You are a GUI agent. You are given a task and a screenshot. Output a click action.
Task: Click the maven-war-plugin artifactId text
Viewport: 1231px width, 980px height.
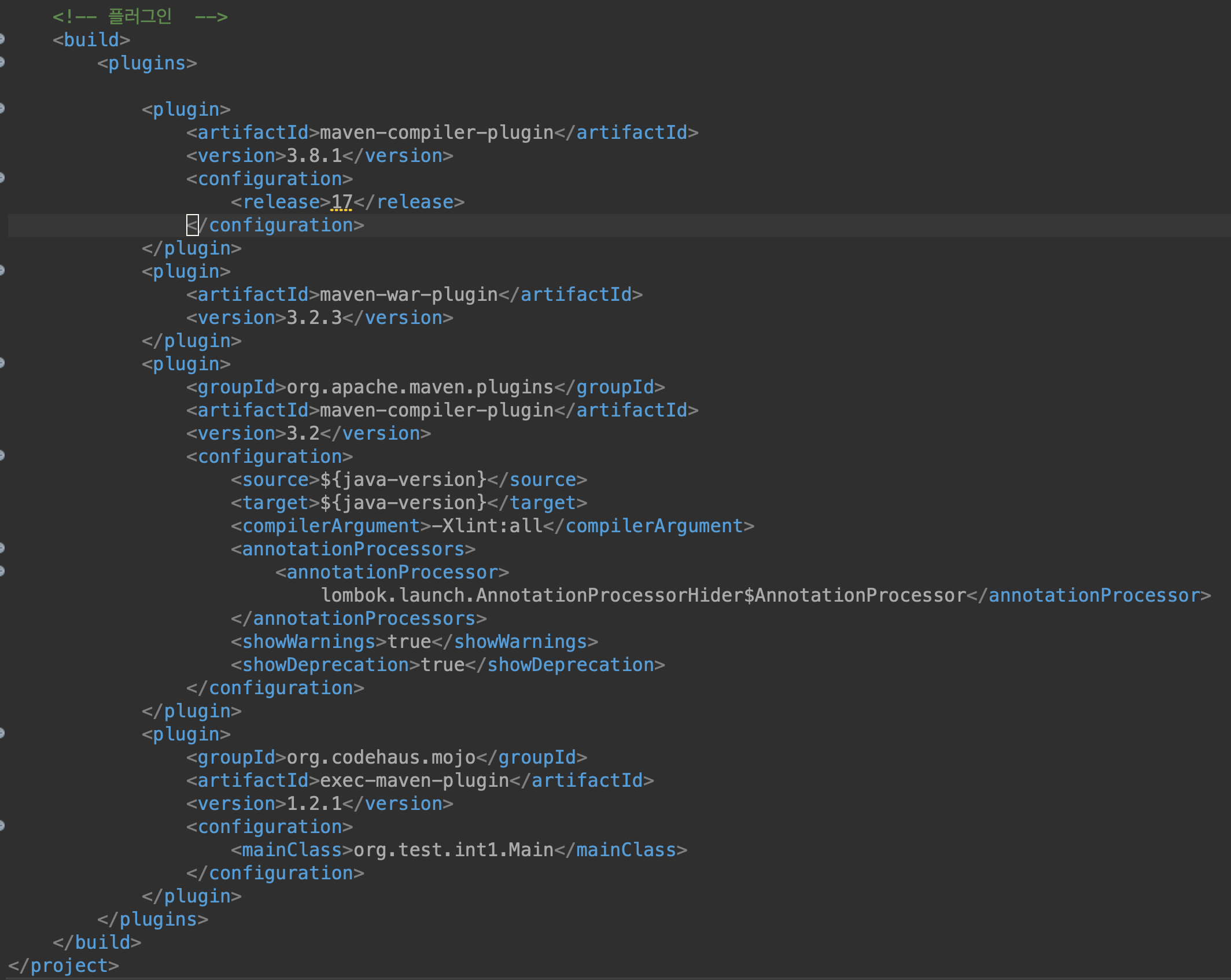[408, 294]
